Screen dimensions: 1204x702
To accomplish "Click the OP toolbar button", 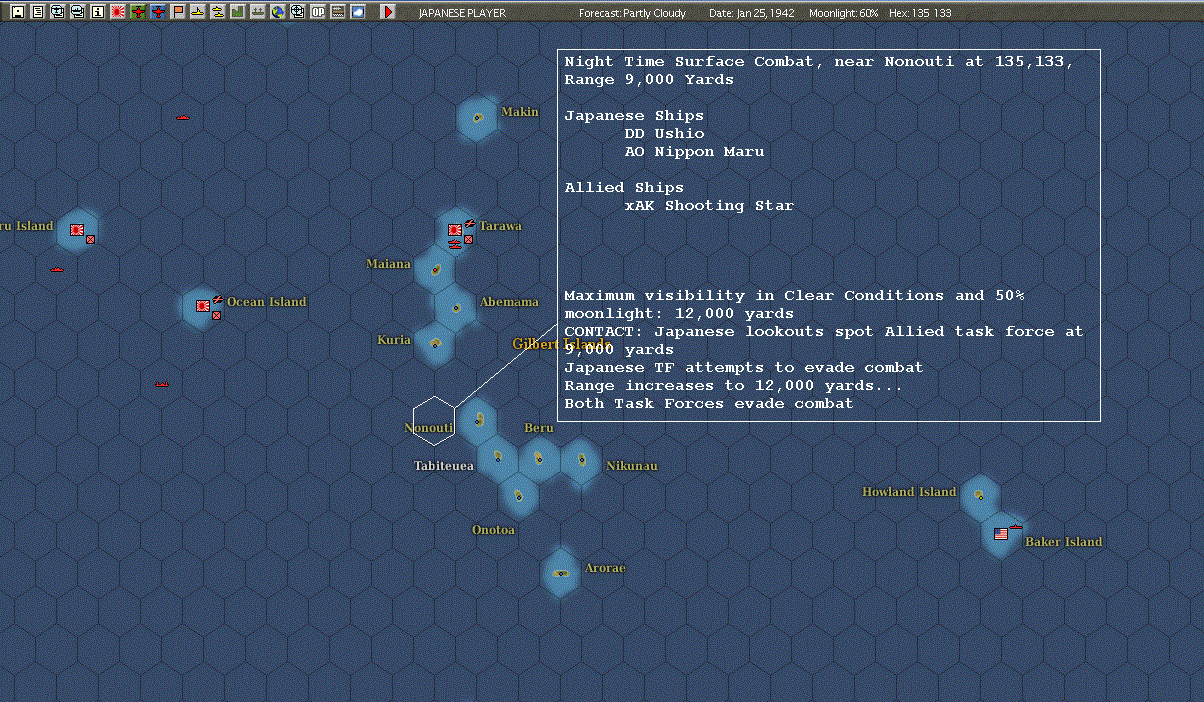I will pyautogui.click(x=318, y=12).
